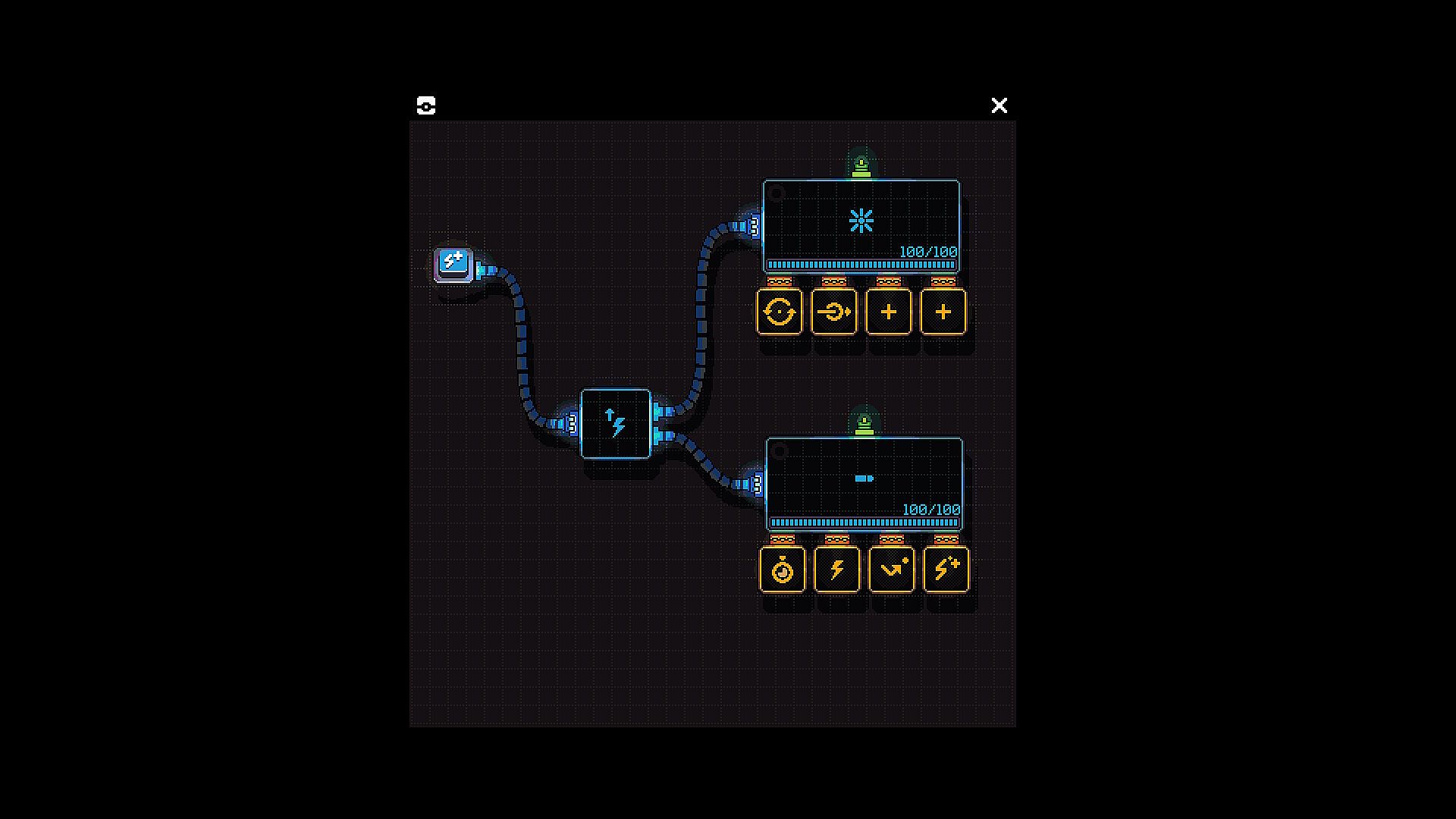The height and width of the screenshot is (819, 1456).
Task: Select the orange circular rotate modifier chip
Action: click(x=780, y=311)
